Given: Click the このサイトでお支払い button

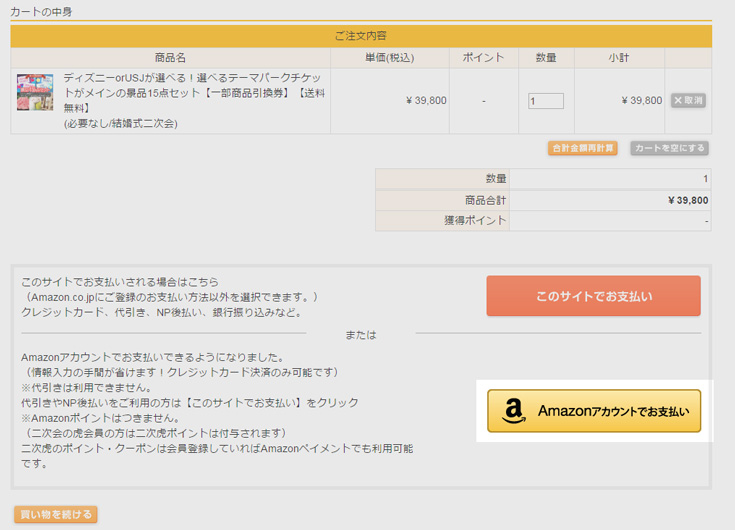Looking at the screenshot, I should [593, 296].
